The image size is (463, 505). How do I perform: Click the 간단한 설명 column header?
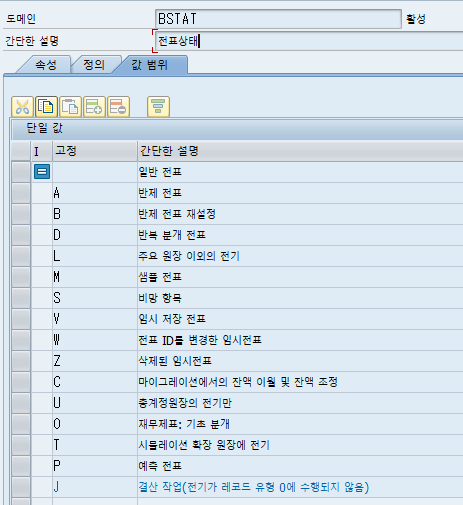[x=300, y=151]
